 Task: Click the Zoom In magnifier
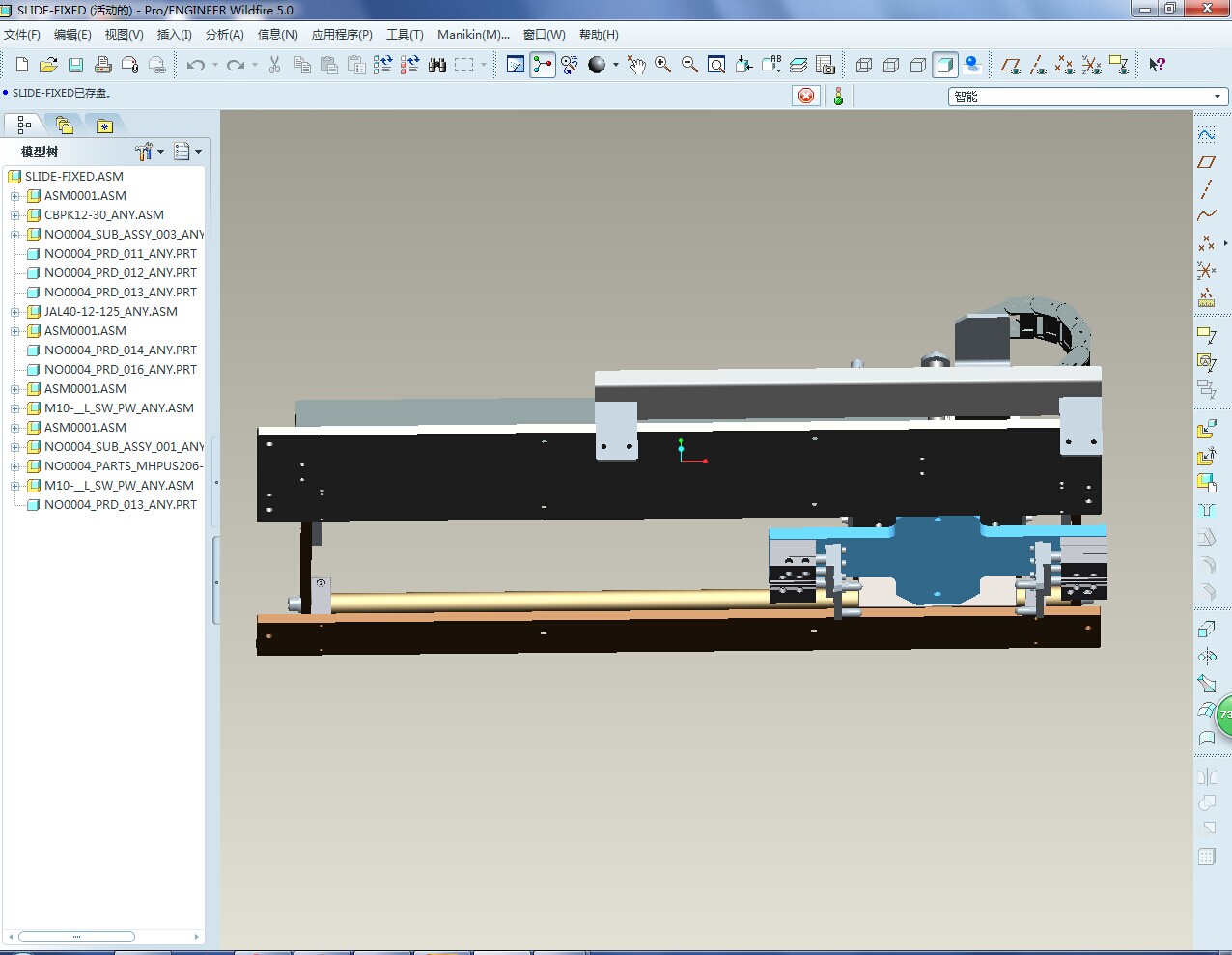pyautogui.click(x=663, y=65)
